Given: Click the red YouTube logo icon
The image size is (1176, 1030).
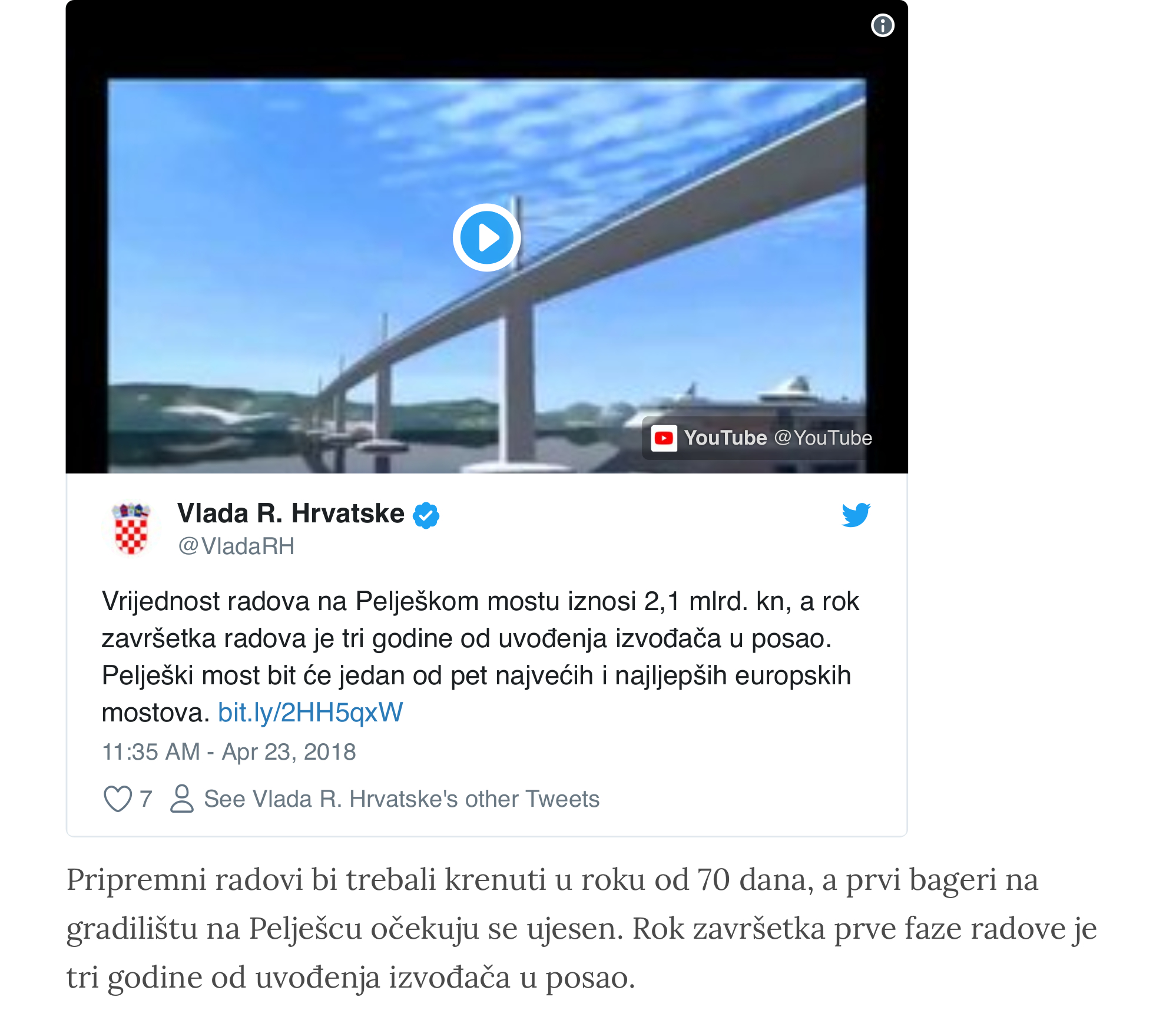Looking at the screenshot, I should tap(664, 438).
